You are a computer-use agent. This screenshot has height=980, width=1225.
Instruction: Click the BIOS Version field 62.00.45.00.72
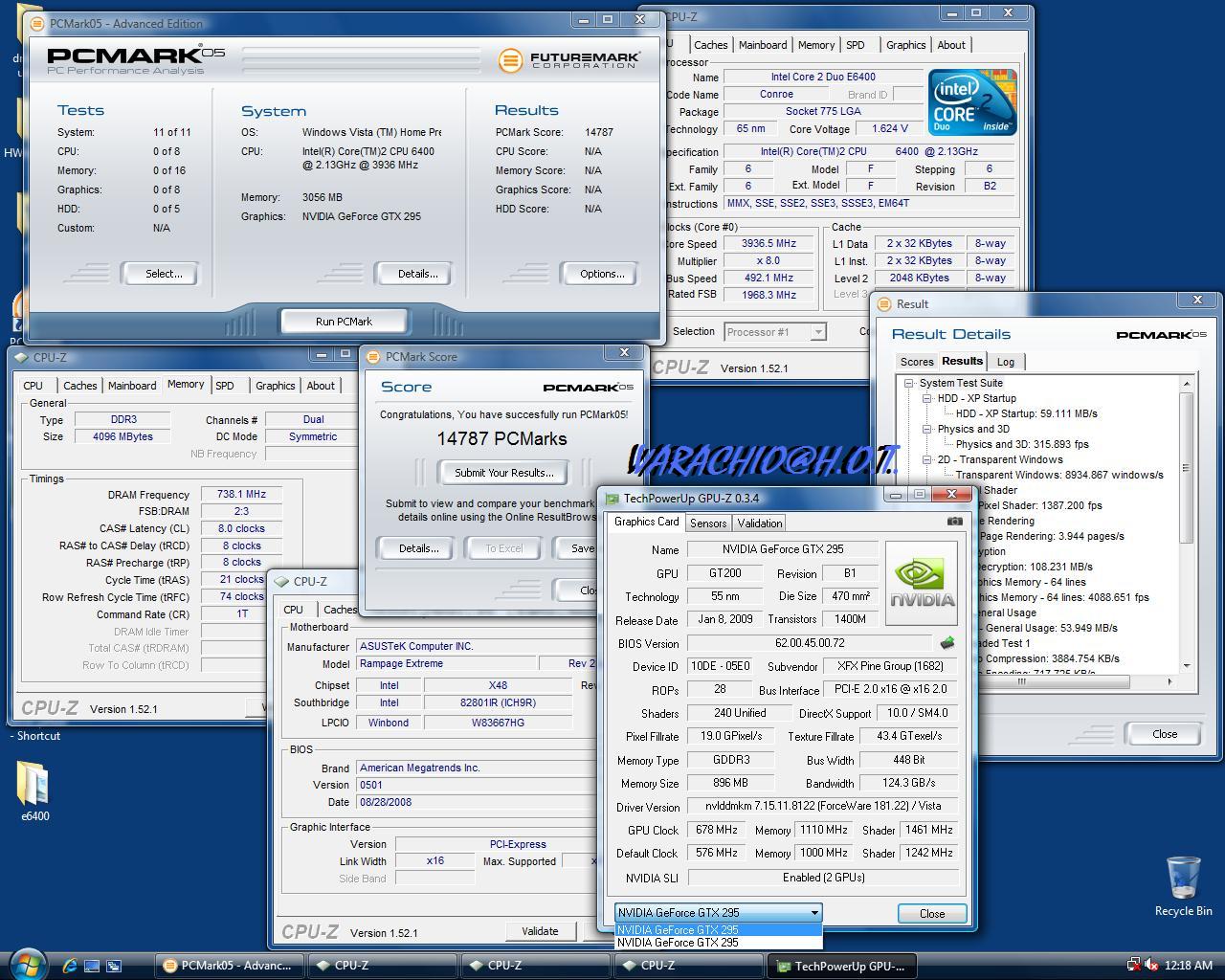click(x=810, y=643)
